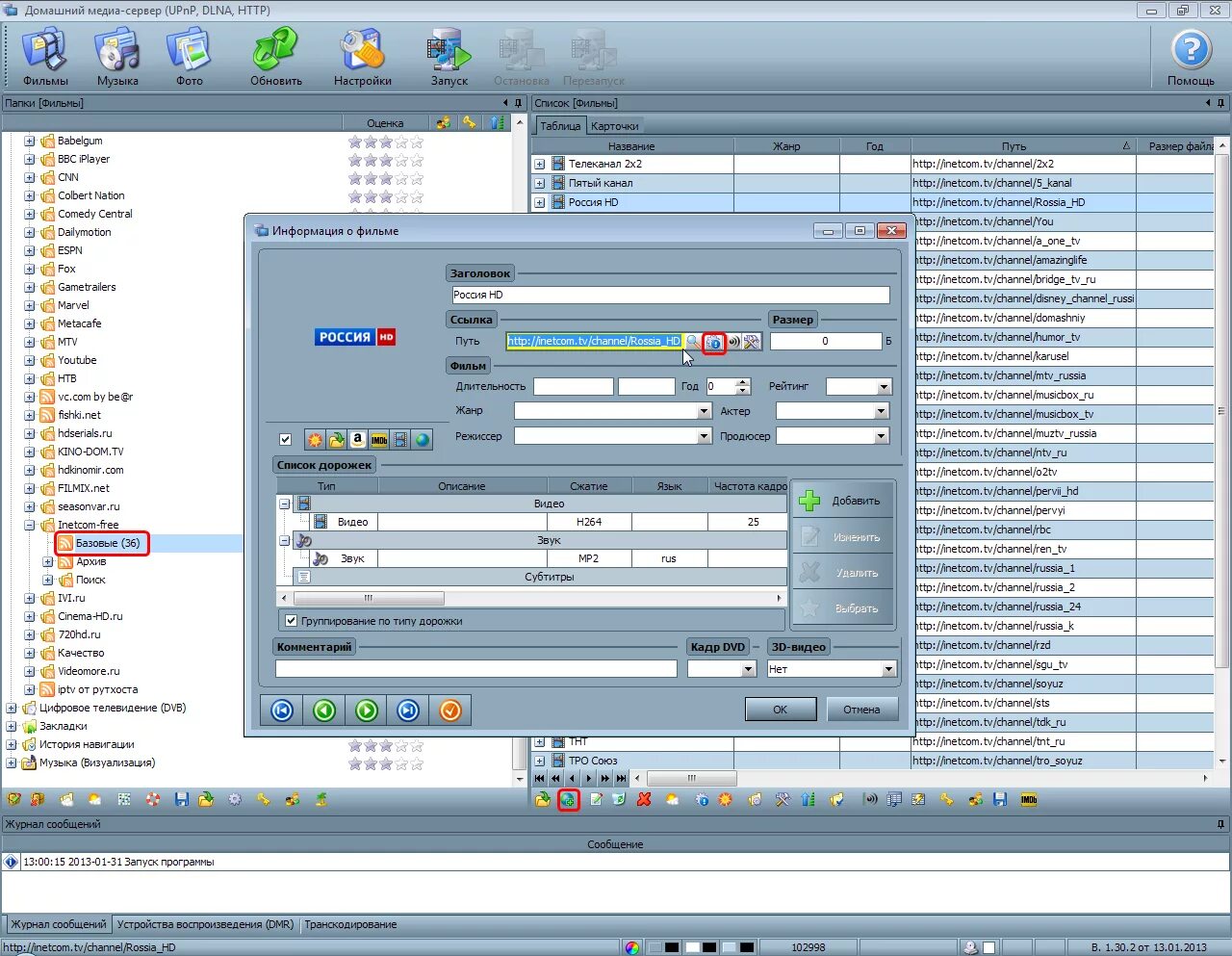Click the last-record navigation button in dialog
Screen dimensions: 1232x956
[408, 711]
